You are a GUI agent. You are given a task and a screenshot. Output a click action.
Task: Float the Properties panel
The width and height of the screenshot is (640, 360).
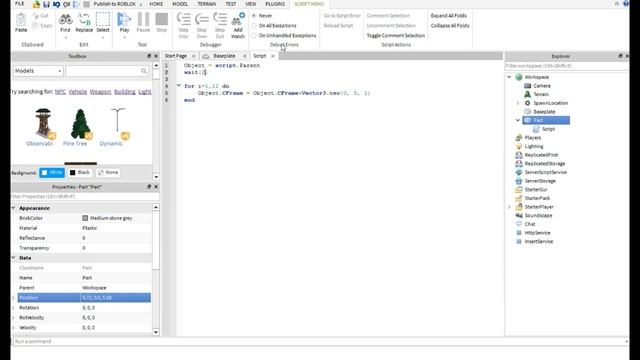(149, 187)
